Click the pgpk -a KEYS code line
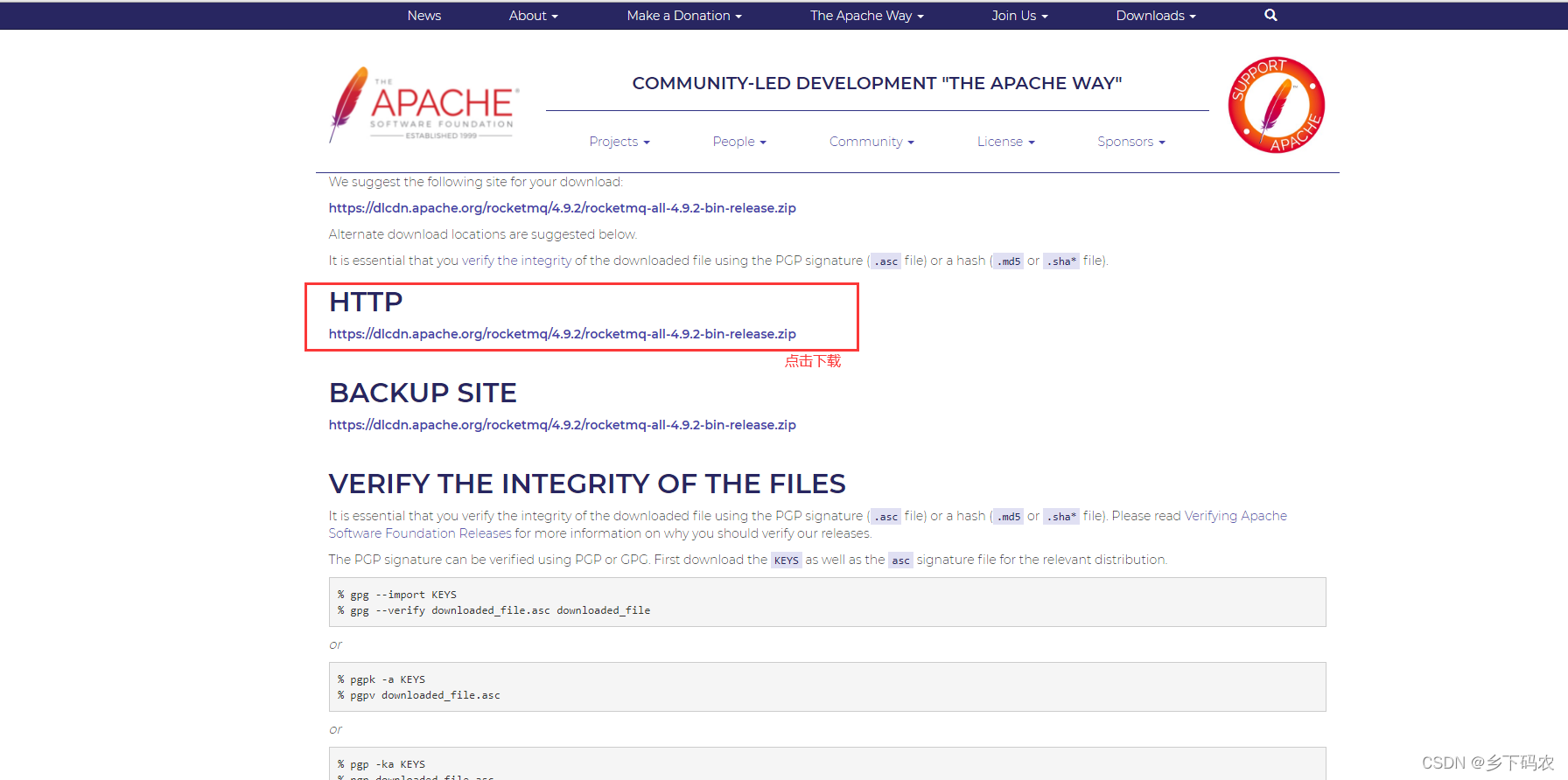The width and height of the screenshot is (1568, 780). 381,679
